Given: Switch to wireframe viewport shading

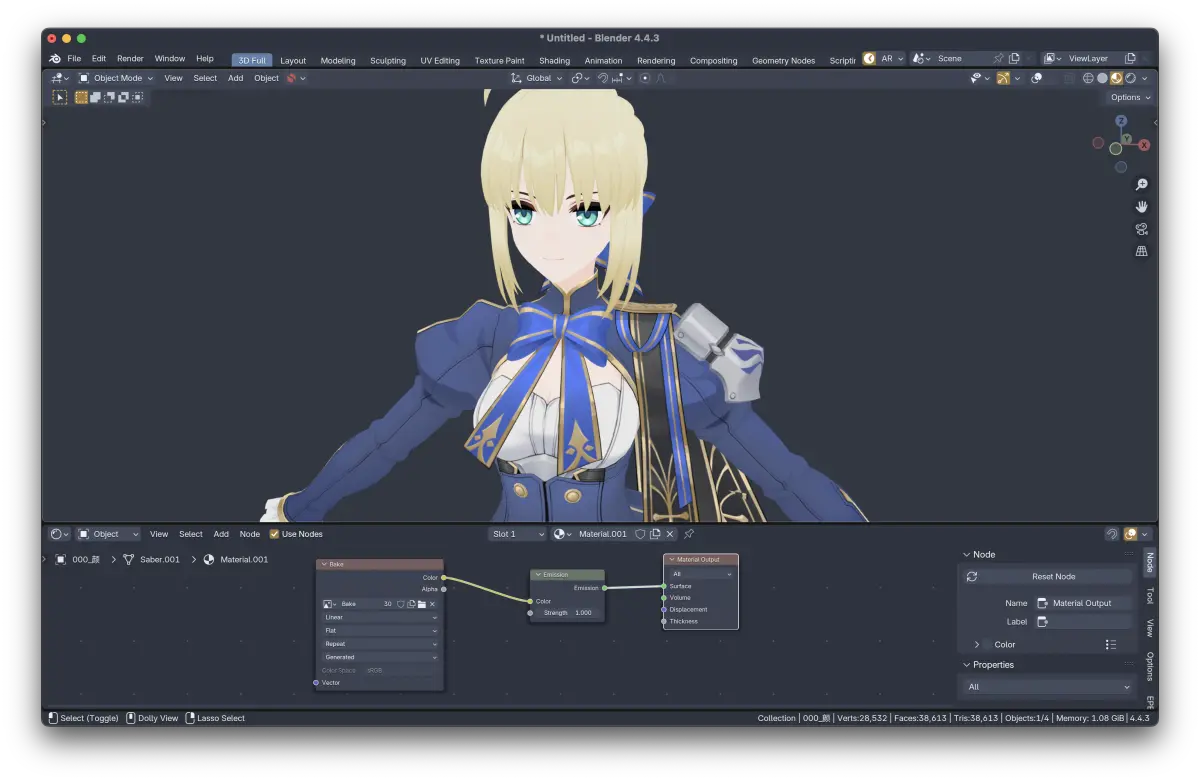Looking at the screenshot, I should [1089, 78].
